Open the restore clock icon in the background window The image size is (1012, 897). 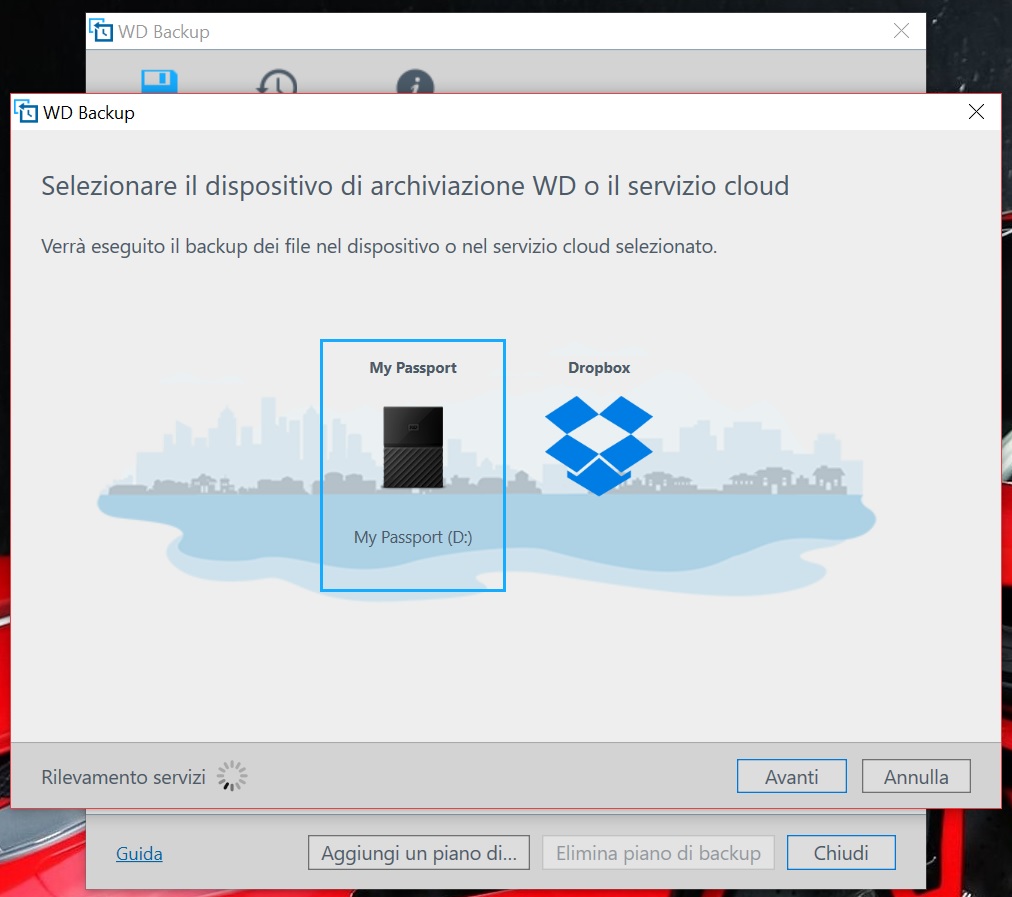(x=278, y=81)
